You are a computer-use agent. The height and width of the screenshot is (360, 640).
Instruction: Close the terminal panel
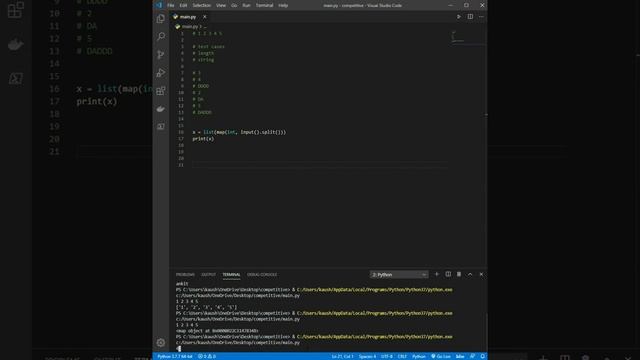pos(481,274)
